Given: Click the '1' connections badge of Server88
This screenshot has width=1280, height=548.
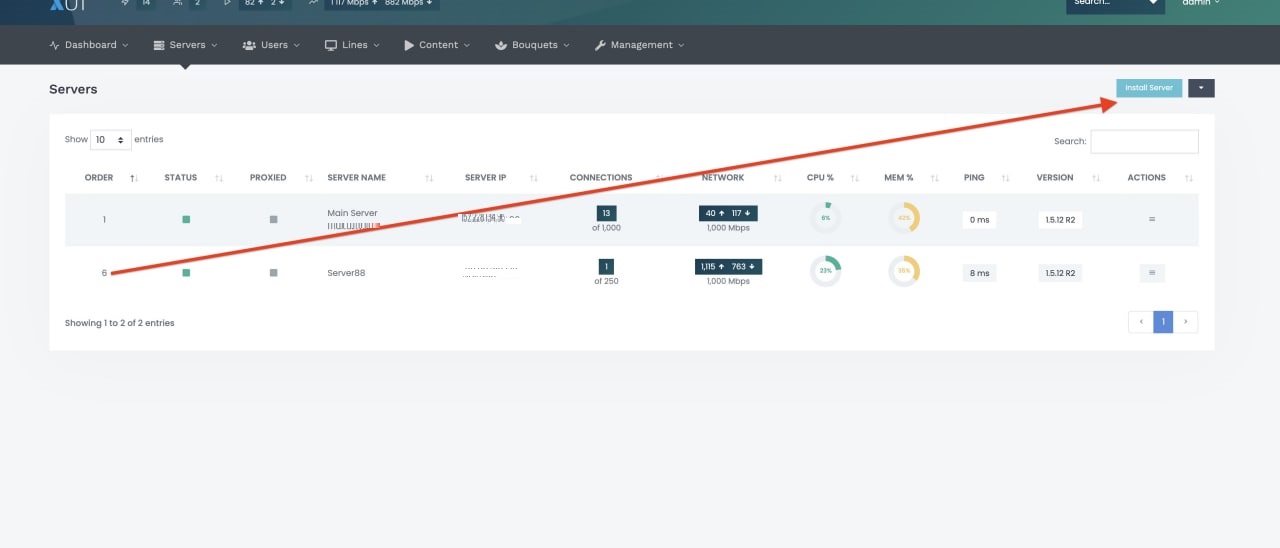Looking at the screenshot, I should [606, 266].
